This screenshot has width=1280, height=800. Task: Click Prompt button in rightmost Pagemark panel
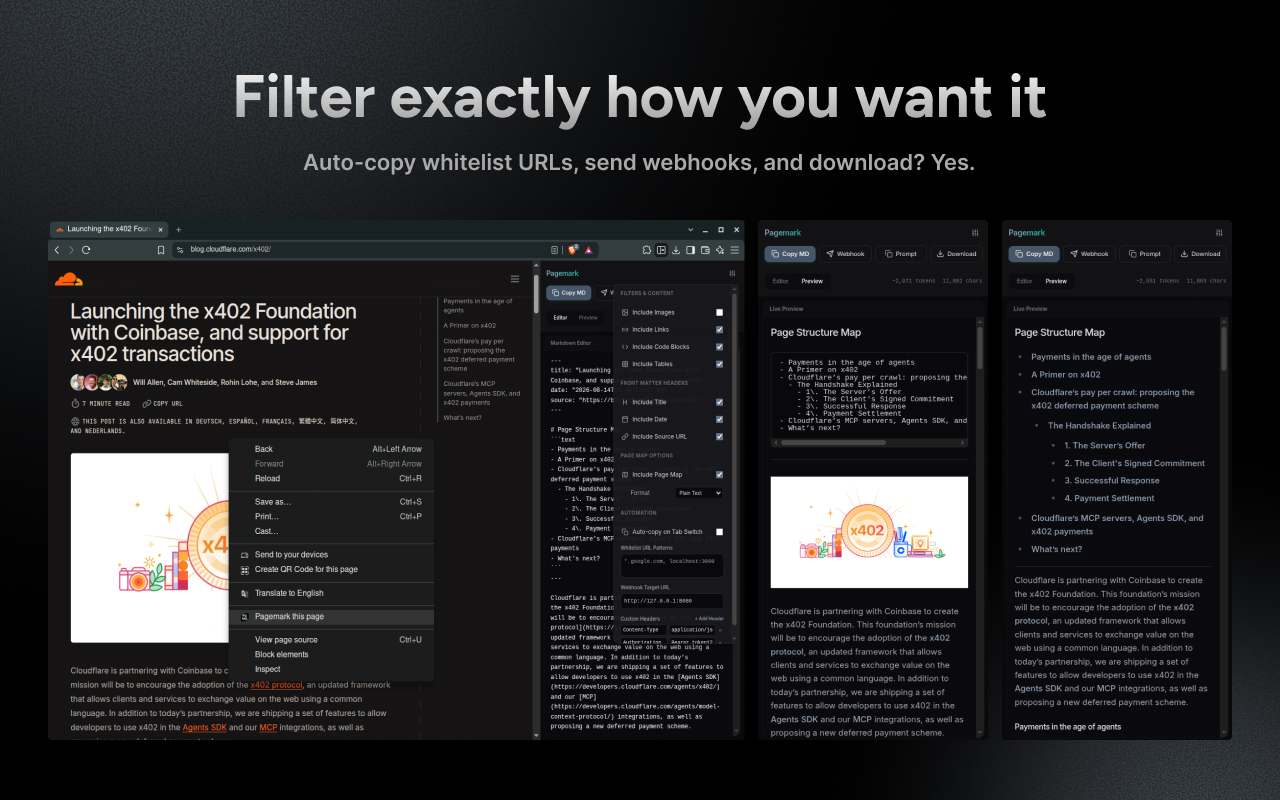(1144, 254)
